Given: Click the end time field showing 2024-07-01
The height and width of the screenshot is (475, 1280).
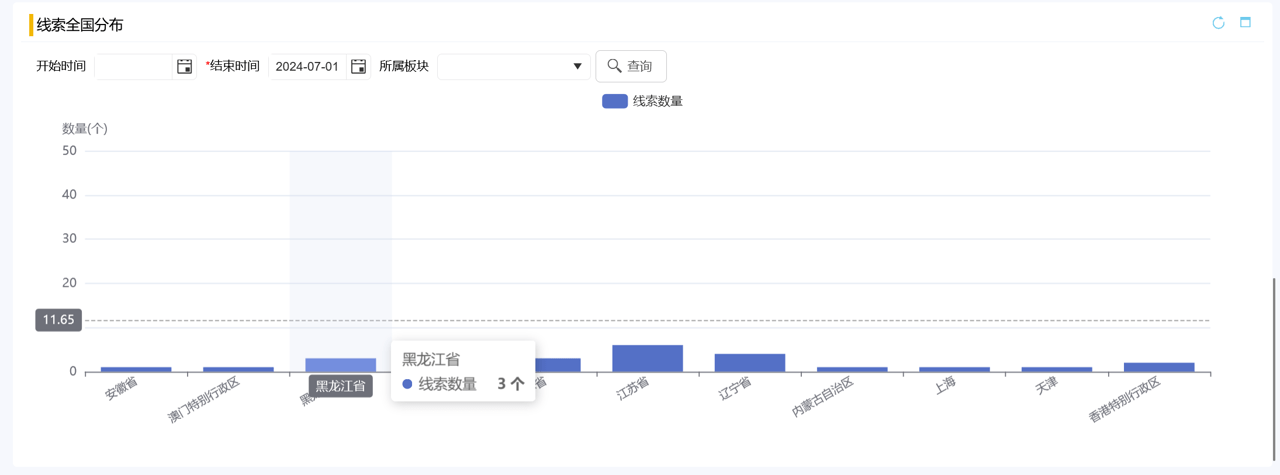Looking at the screenshot, I should tap(307, 67).
